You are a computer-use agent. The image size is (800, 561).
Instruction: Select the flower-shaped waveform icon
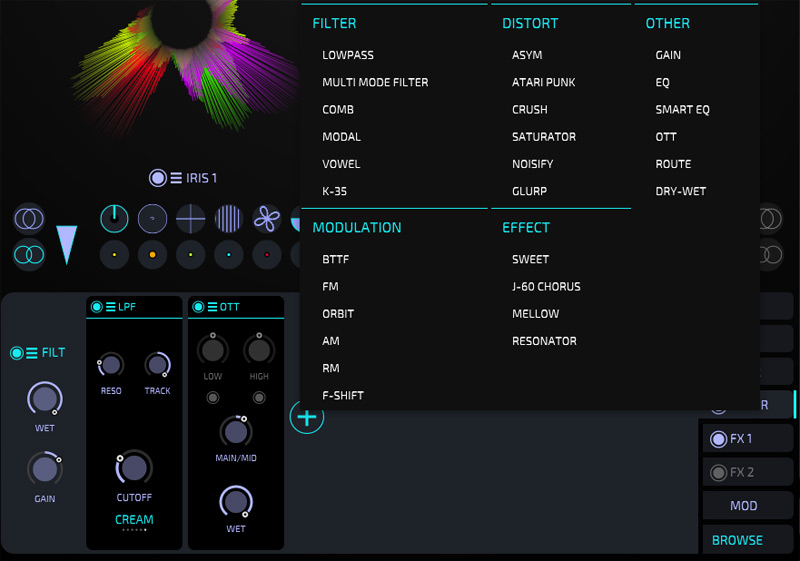267,217
